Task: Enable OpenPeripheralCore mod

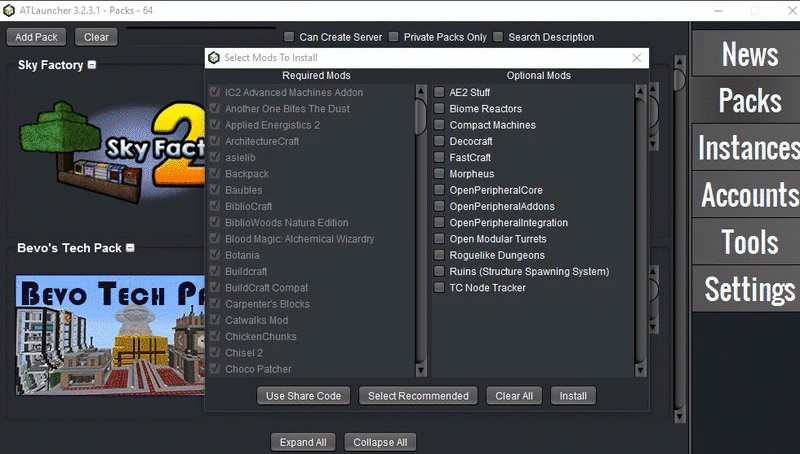Action: point(439,190)
